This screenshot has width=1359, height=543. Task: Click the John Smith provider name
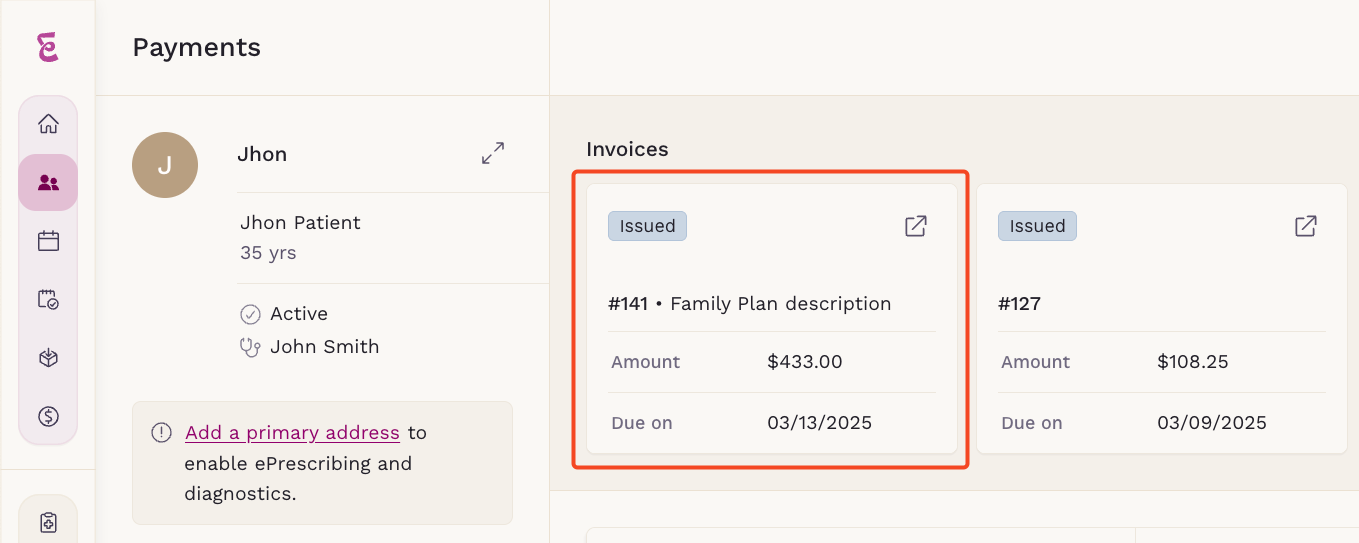click(x=325, y=347)
